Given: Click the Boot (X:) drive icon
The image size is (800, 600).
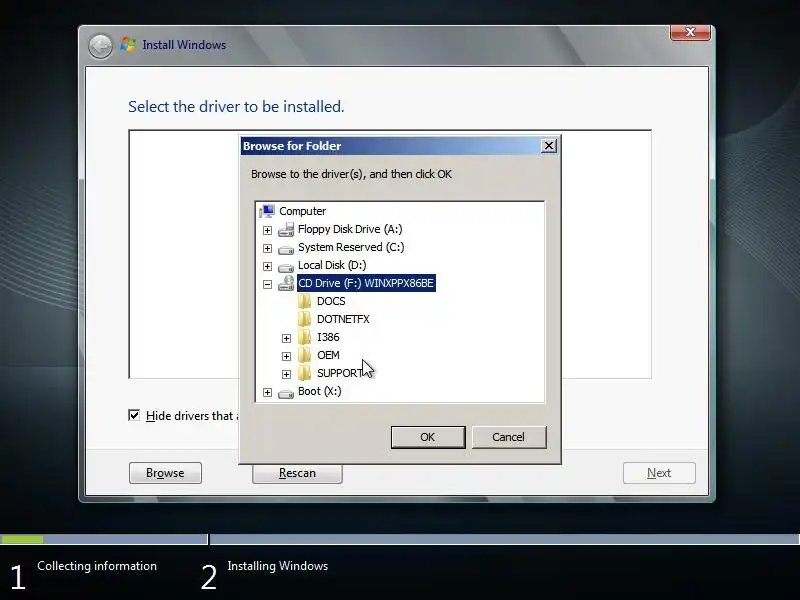Looking at the screenshot, I should [x=286, y=393].
